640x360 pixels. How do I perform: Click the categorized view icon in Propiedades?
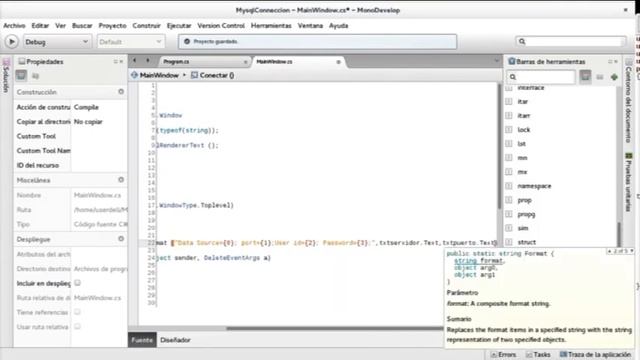[x=21, y=76]
